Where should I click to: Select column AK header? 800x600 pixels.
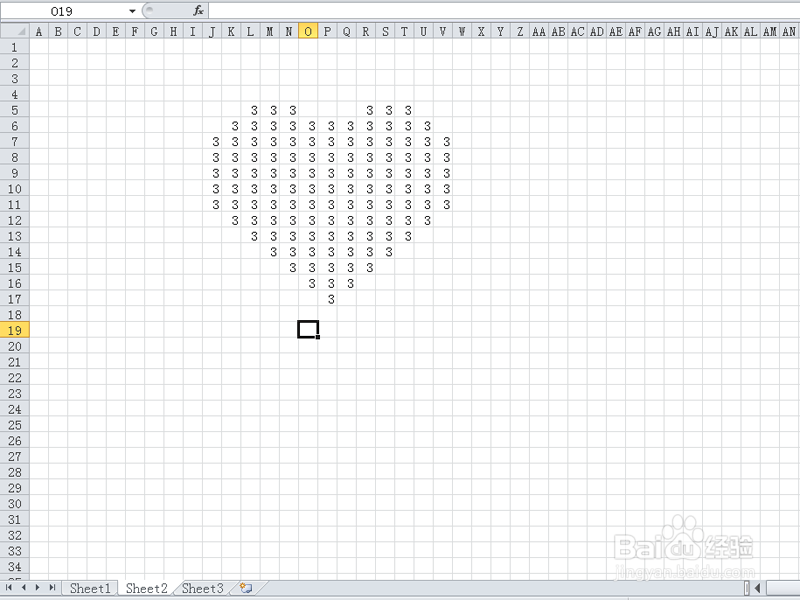(x=732, y=32)
